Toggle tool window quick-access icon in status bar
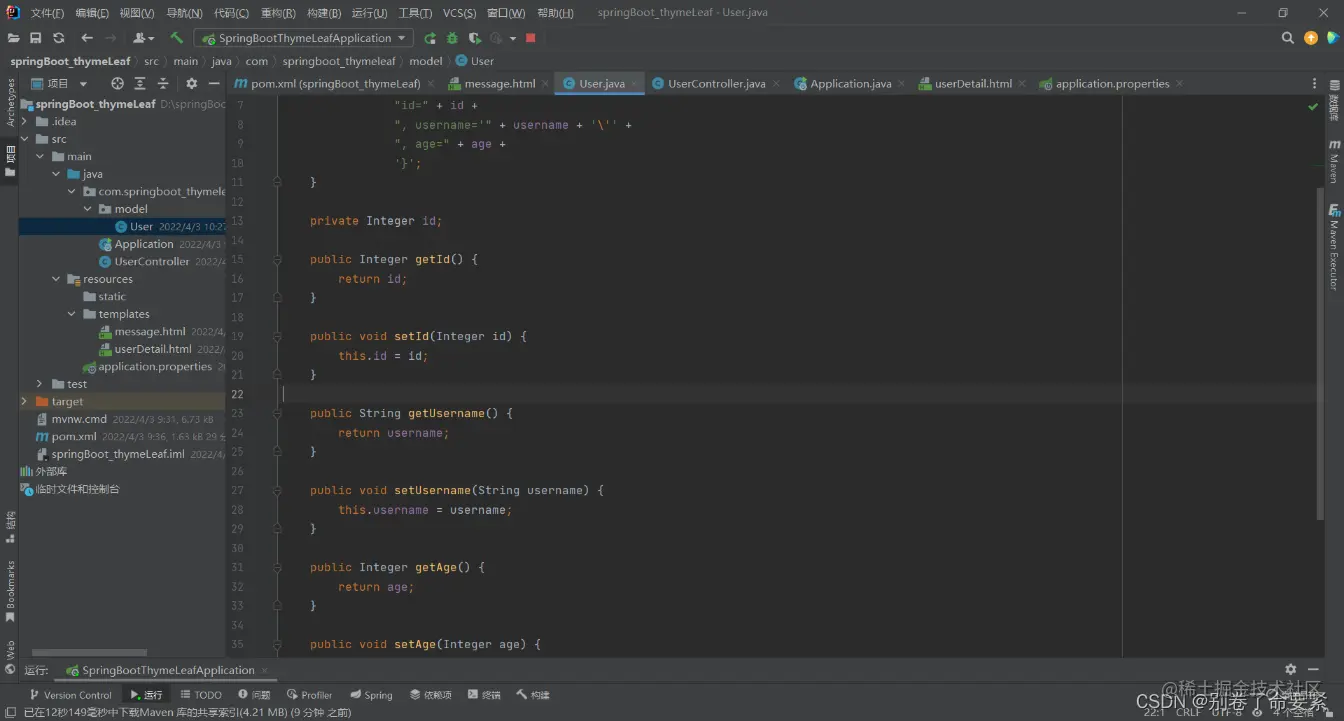This screenshot has height=721, width=1344. click(9, 712)
